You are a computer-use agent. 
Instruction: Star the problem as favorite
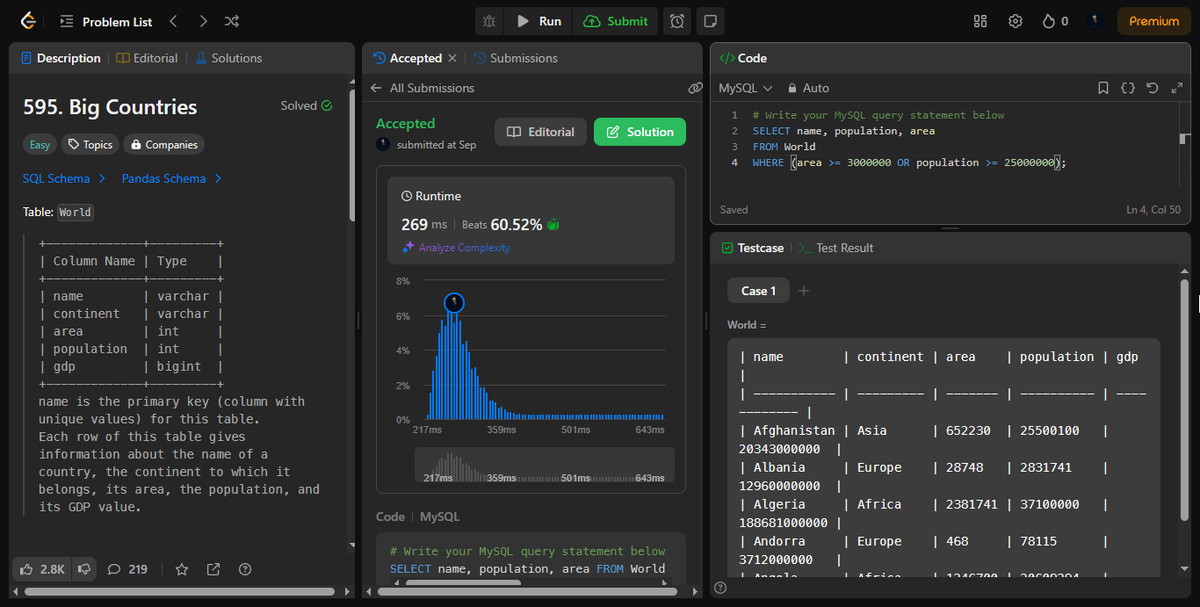[181, 569]
